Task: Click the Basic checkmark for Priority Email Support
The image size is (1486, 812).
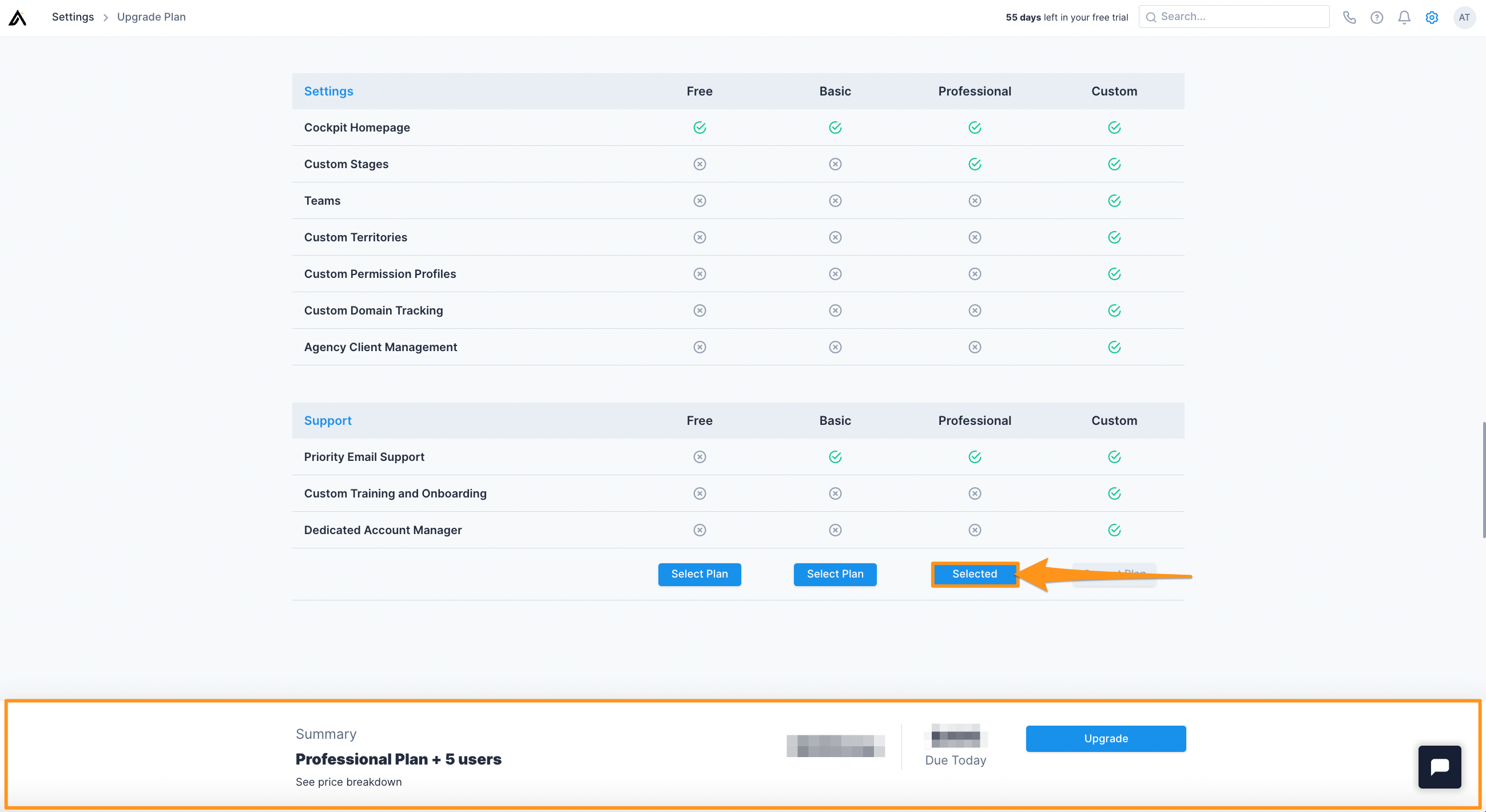Action: click(x=835, y=456)
